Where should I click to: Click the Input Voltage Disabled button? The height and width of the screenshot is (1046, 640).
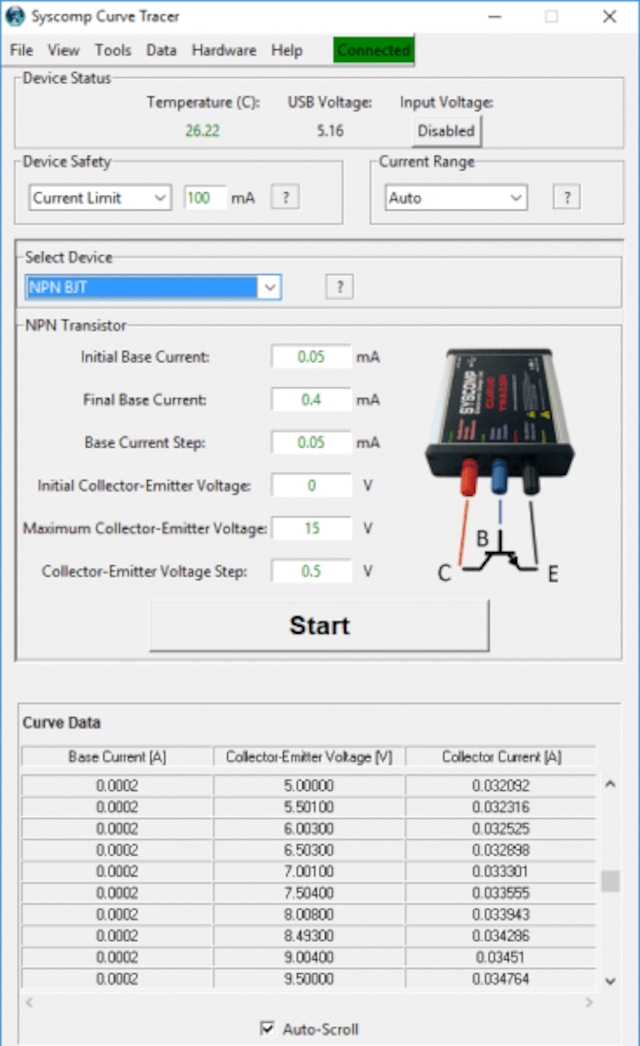point(446,131)
